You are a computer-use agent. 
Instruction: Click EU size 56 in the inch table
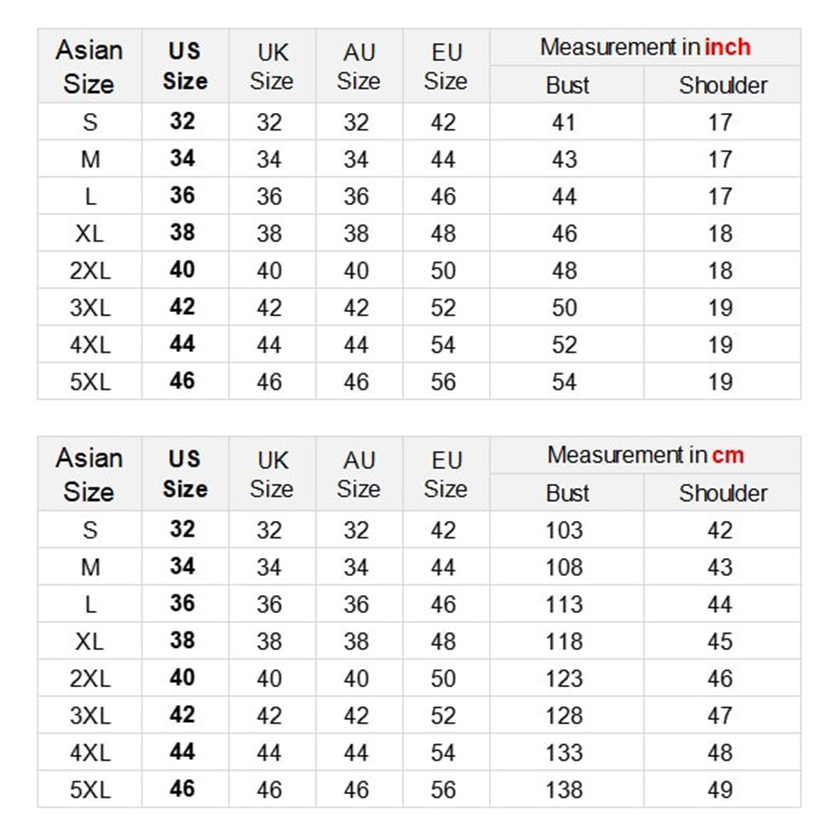click(x=443, y=381)
